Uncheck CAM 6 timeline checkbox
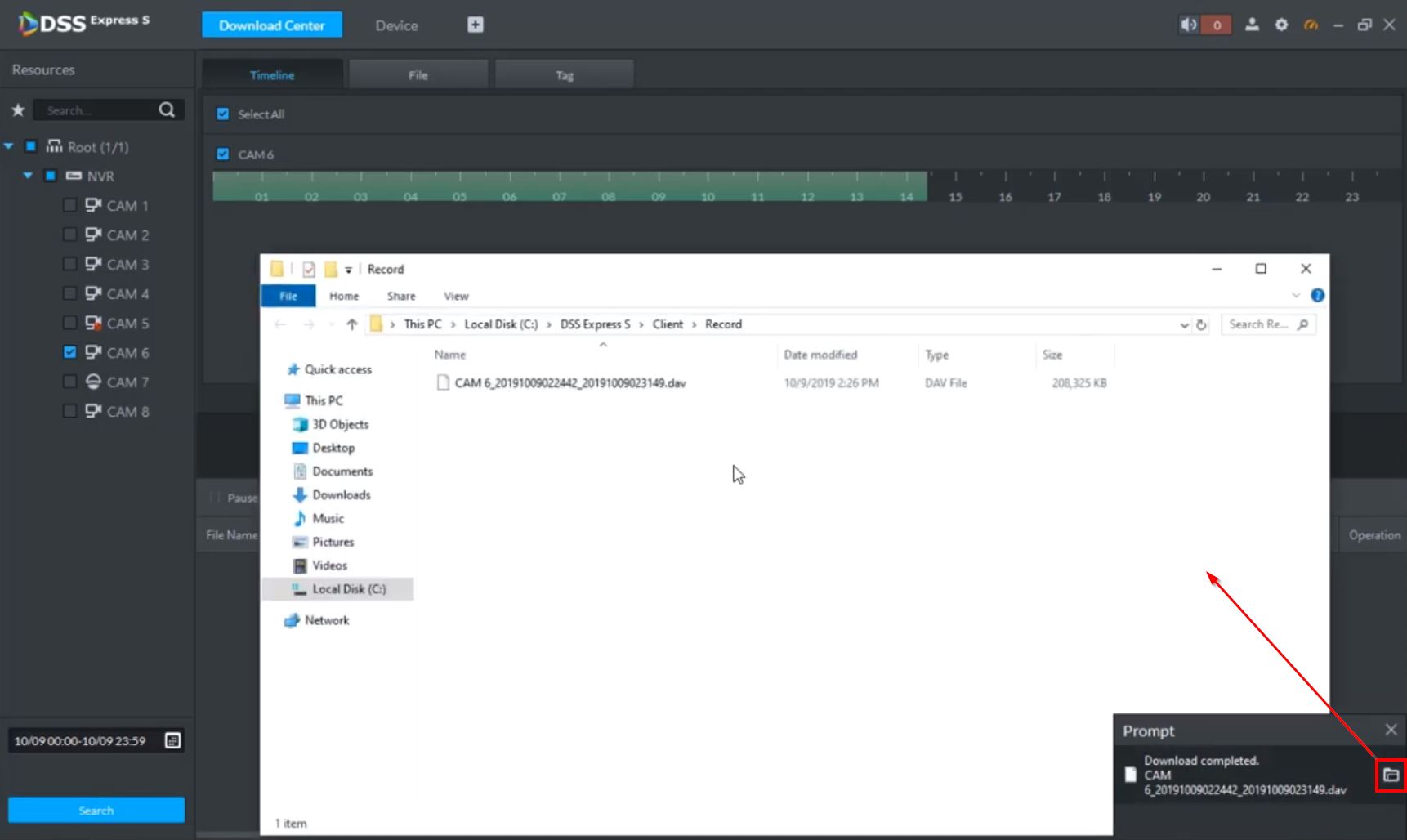Viewport: 1407px width, 840px height. click(223, 154)
